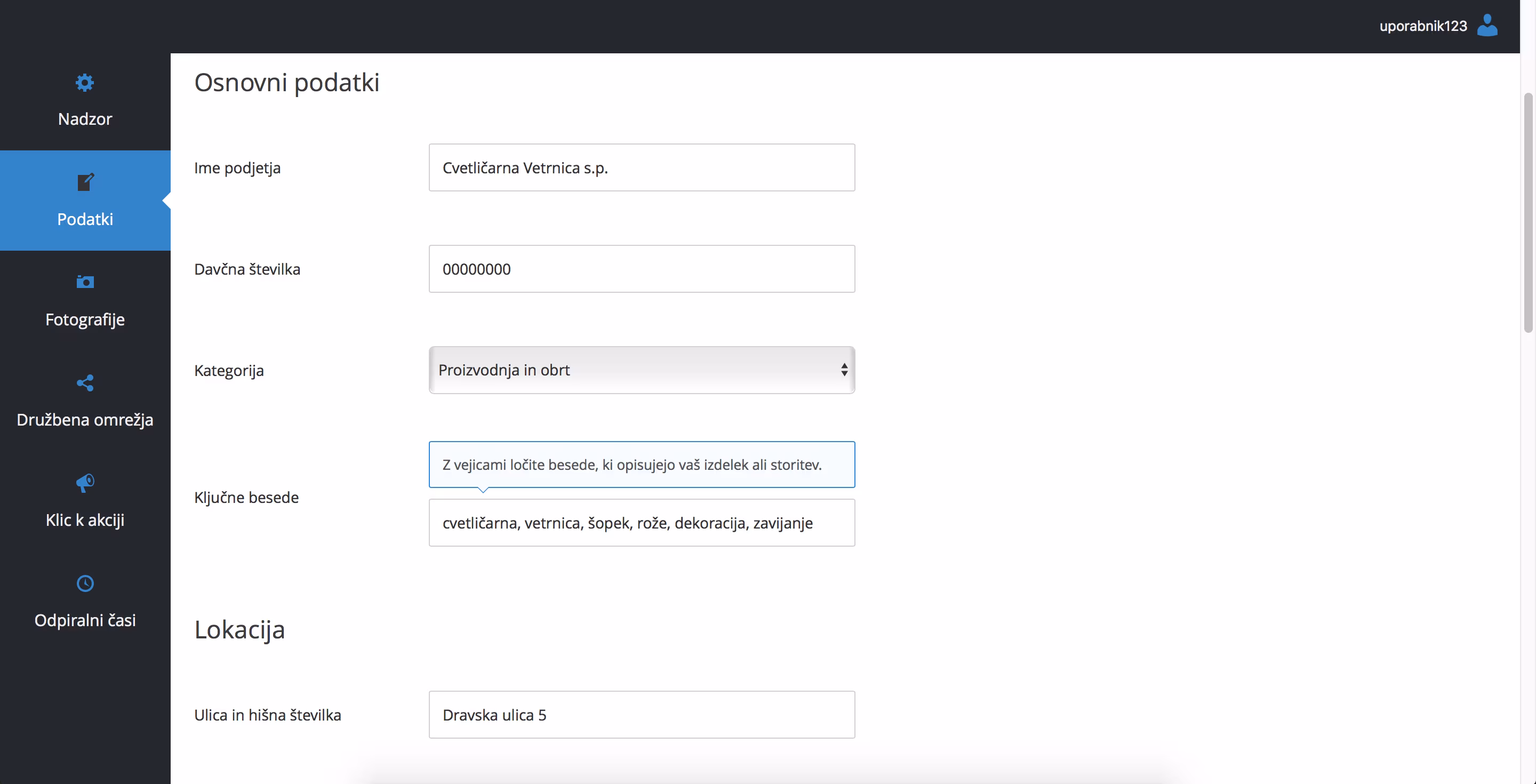Focus the Ime podjetja input field
1536x784 pixels.
(x=641, y=167)
